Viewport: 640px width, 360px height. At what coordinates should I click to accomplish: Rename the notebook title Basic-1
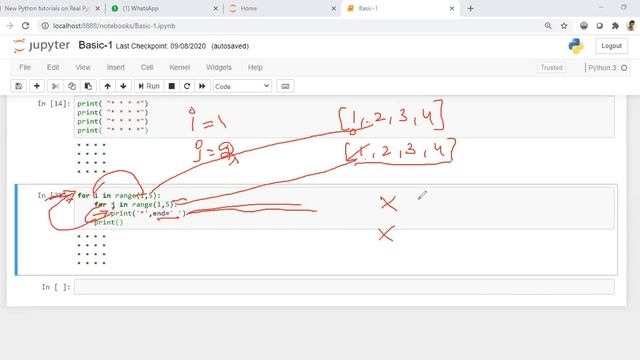[x=95, y=45]
